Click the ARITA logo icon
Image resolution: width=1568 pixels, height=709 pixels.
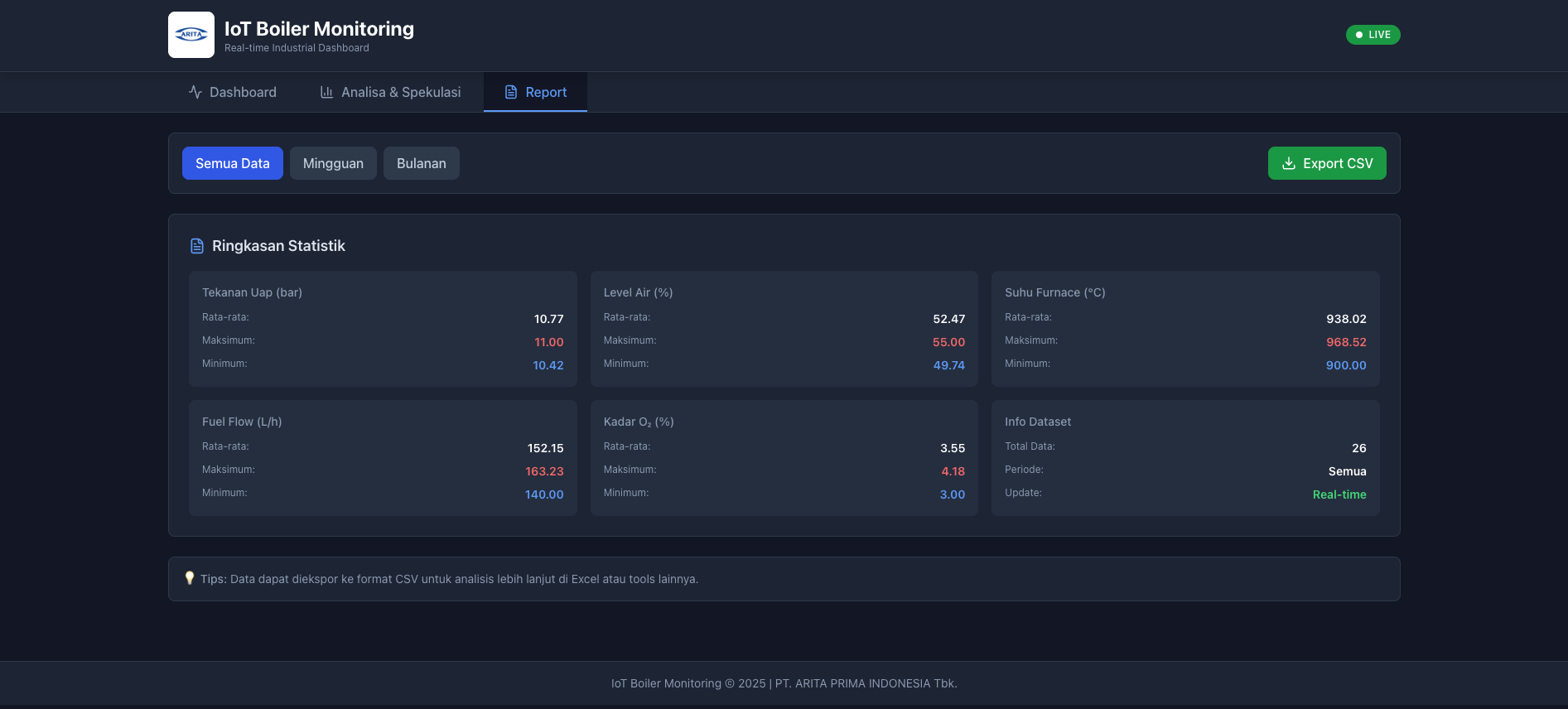tap(191, 35)
